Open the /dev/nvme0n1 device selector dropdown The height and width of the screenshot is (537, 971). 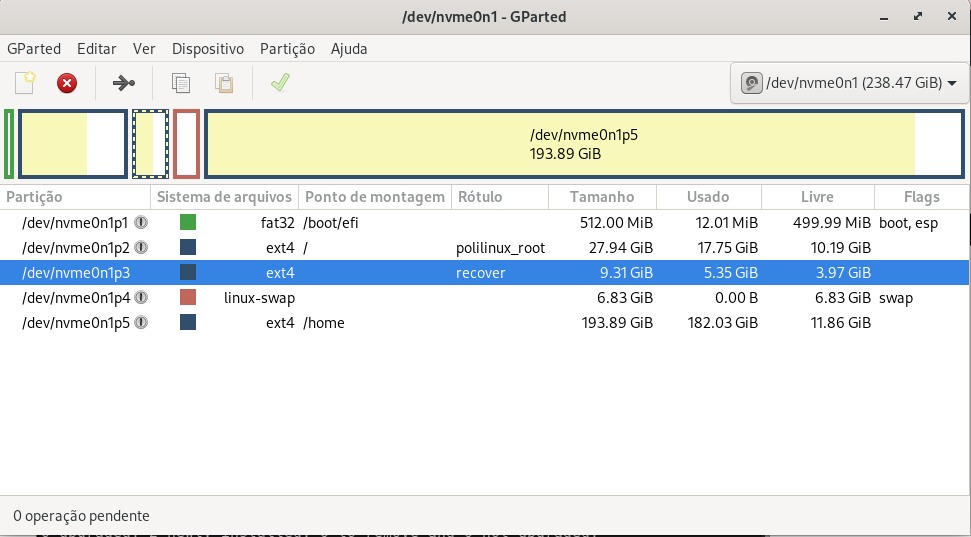850,82
